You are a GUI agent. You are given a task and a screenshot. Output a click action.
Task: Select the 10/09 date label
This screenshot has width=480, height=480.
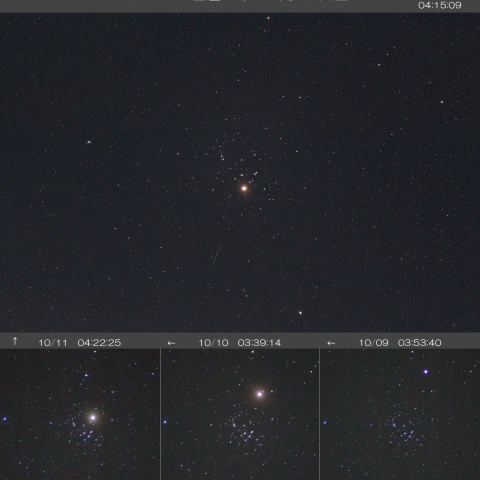(373, 343)
